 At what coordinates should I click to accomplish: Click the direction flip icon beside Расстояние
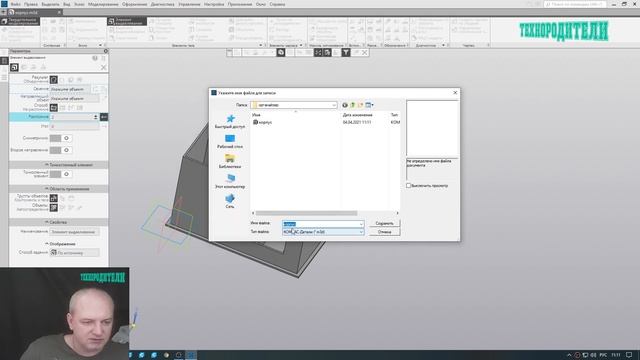(x=104, y=117)
